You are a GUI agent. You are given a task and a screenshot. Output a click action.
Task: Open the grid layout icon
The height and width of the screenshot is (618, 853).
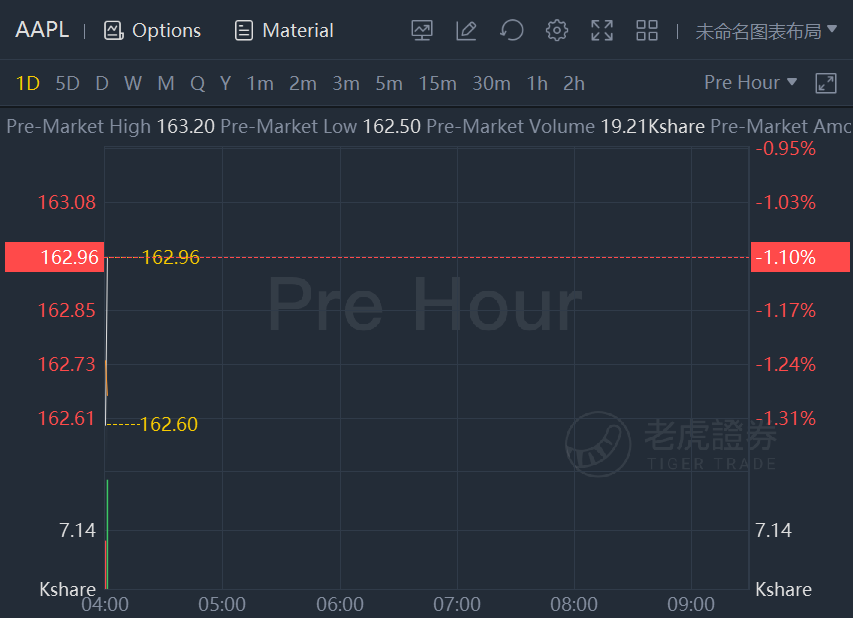coord(647,30)
